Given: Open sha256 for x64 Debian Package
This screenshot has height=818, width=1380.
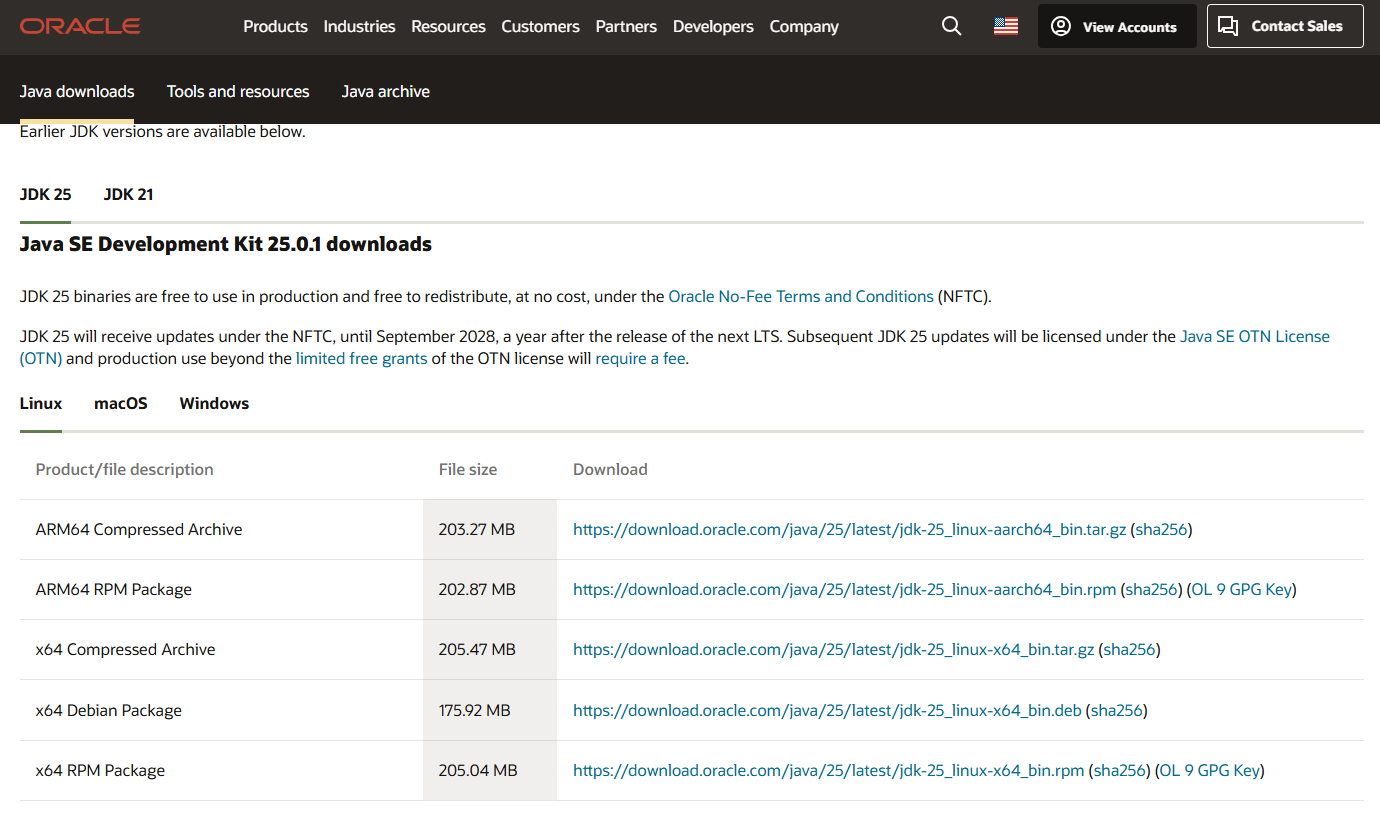Looking at the screenshot, I should [x=1117, y=710].
